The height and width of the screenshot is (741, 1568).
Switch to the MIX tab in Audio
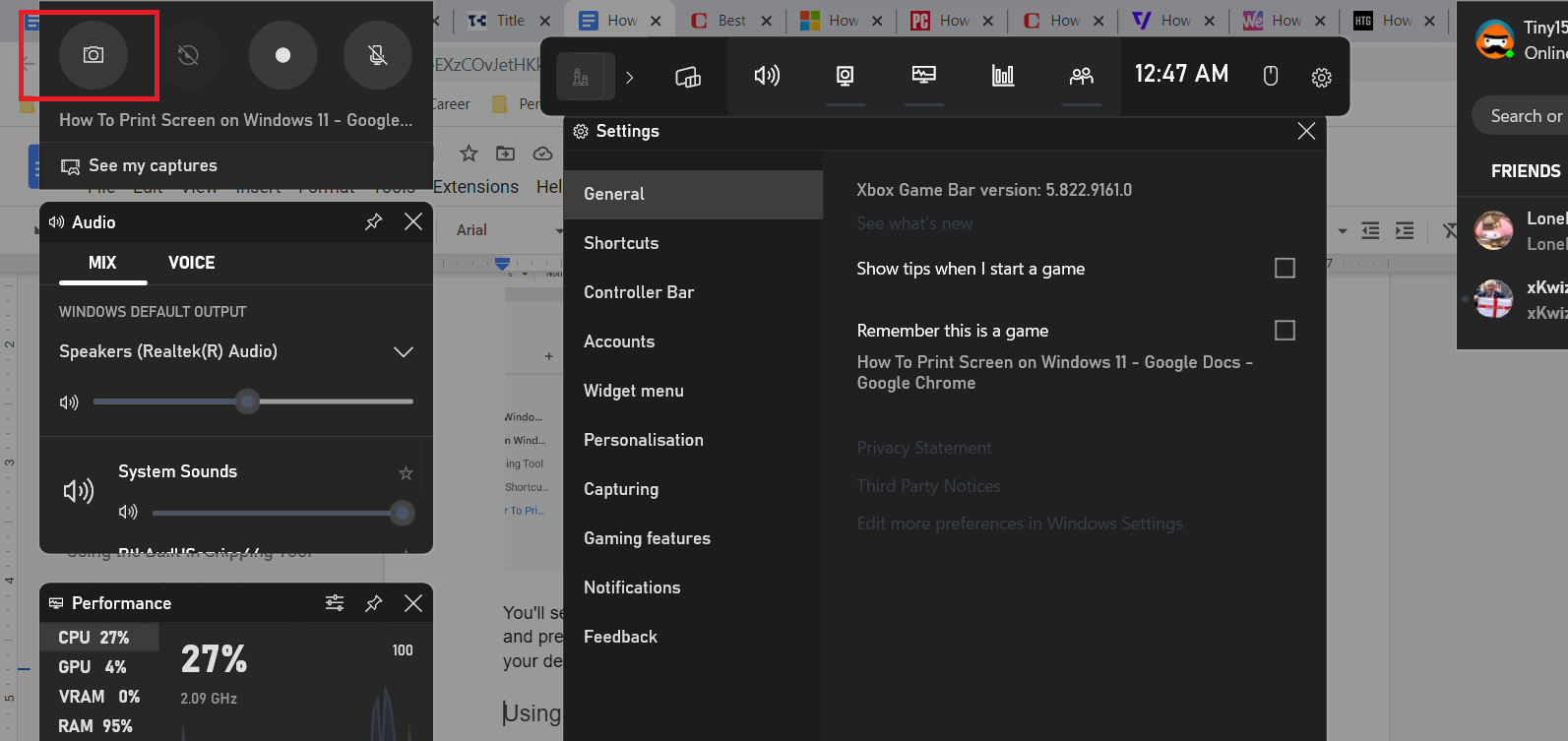[x=102, y=263]
